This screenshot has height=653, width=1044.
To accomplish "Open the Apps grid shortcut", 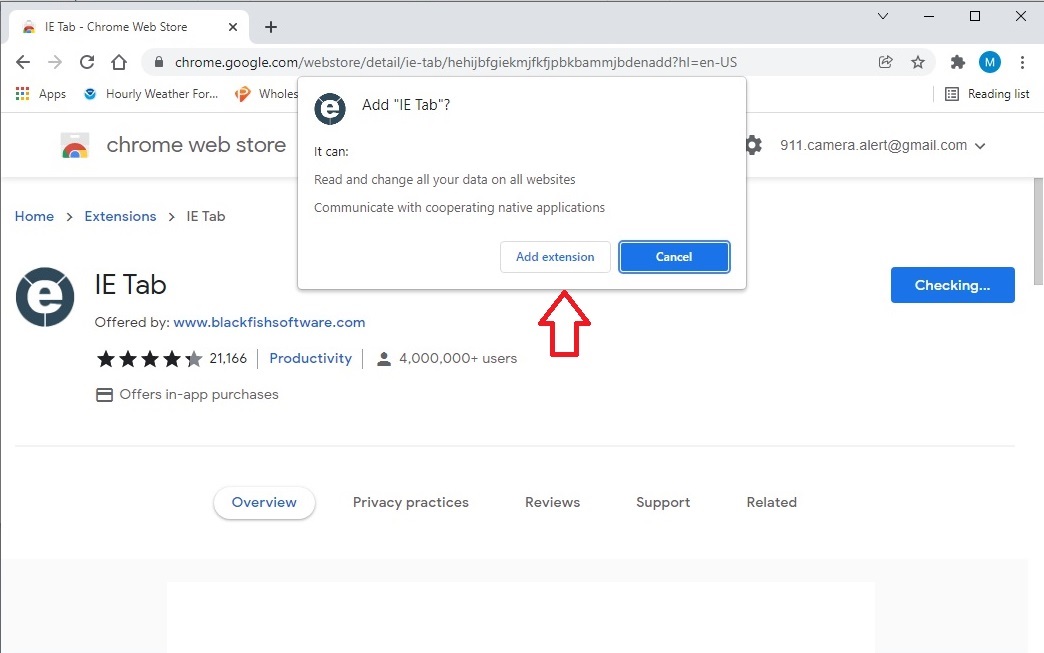I will (x=41, y=94).
